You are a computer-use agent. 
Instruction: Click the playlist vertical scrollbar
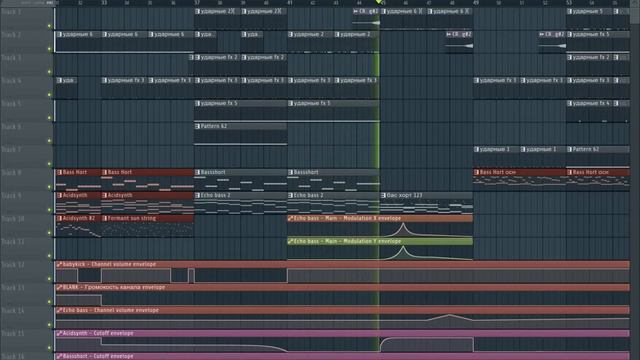(635, 180)
